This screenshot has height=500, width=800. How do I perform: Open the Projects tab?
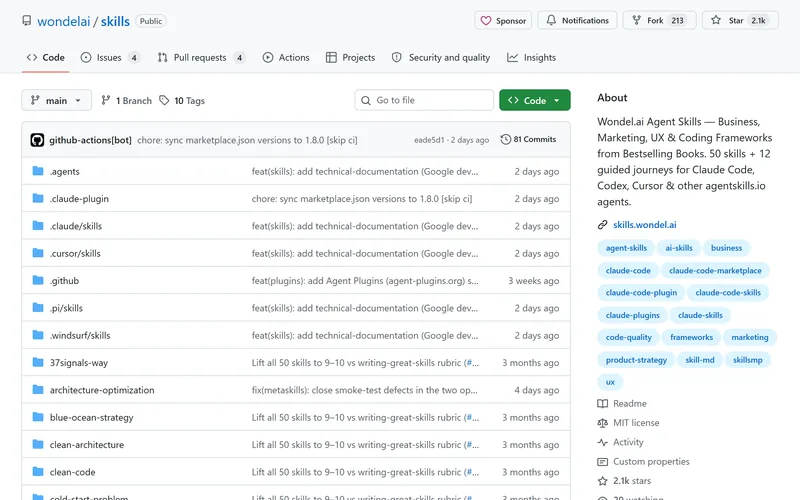pyautogui.click(x=351, y=58)
